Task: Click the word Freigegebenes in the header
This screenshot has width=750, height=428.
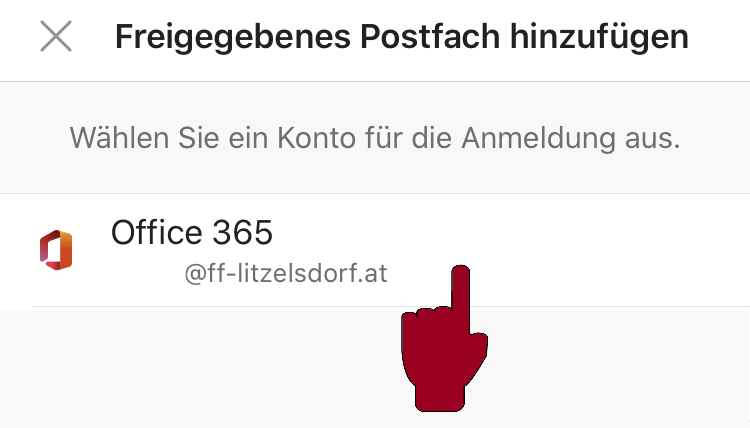Action: click(x=233, y=37)
